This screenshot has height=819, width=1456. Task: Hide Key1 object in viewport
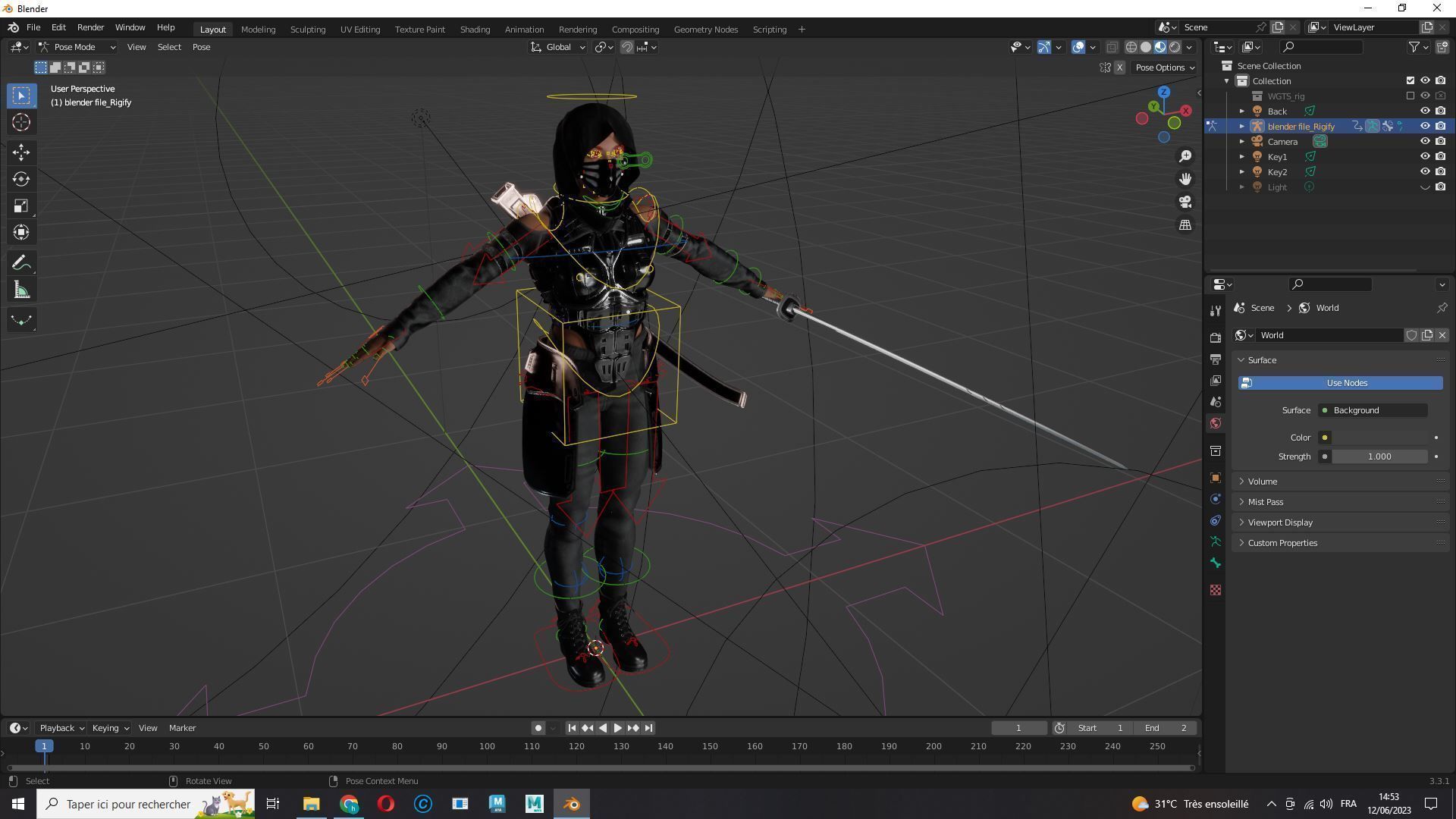point(1425,156)
